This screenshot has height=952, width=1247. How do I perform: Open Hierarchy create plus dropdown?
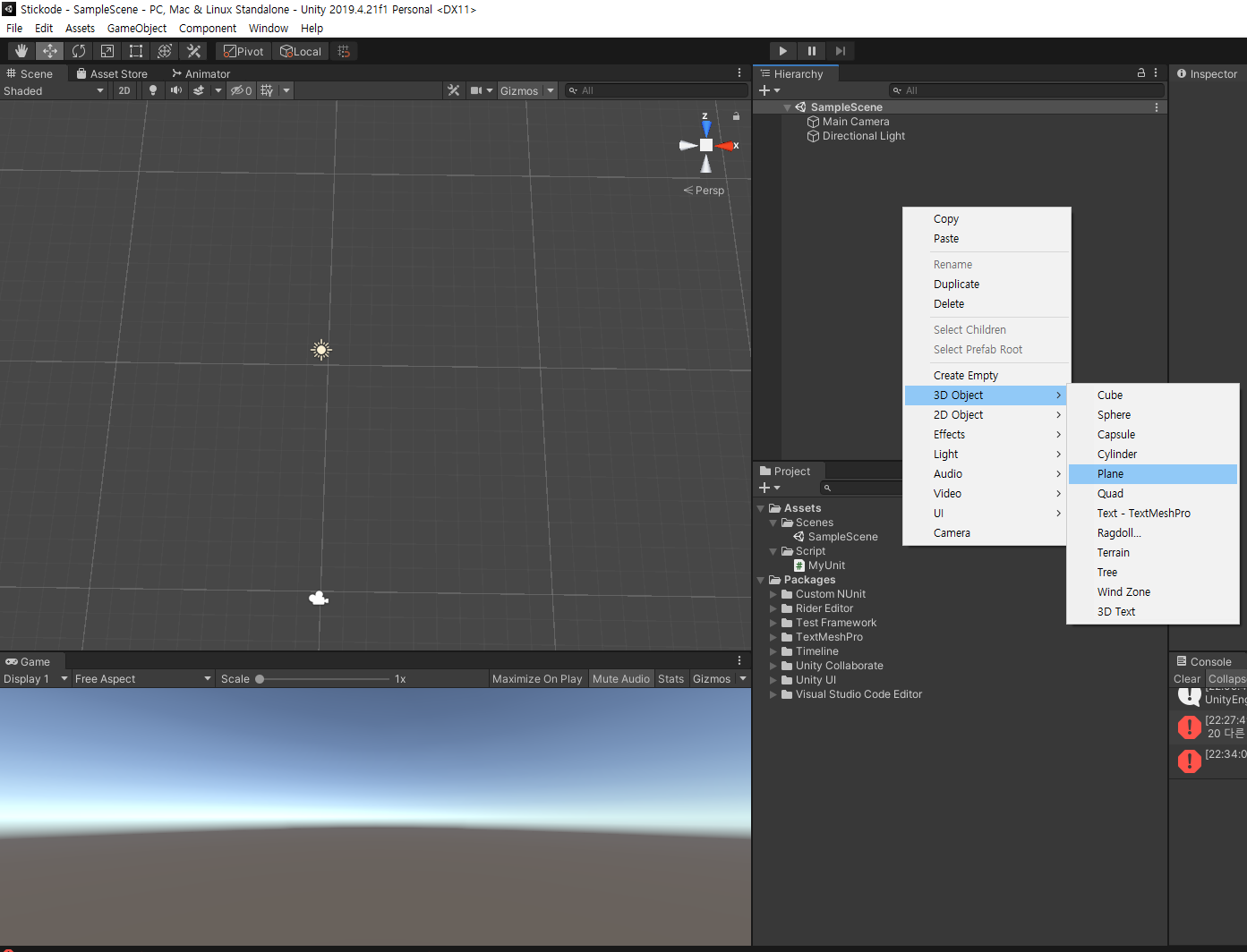coord(770,90)
